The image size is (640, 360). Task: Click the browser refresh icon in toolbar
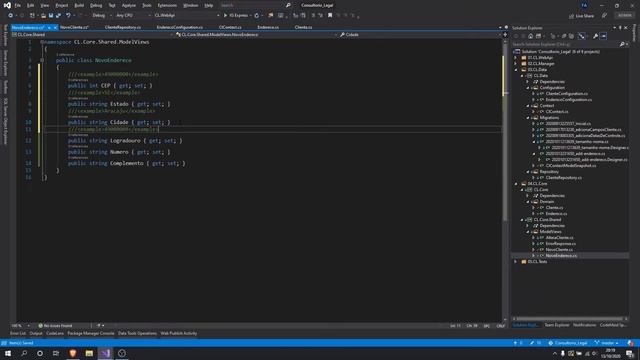coord(257,16)
